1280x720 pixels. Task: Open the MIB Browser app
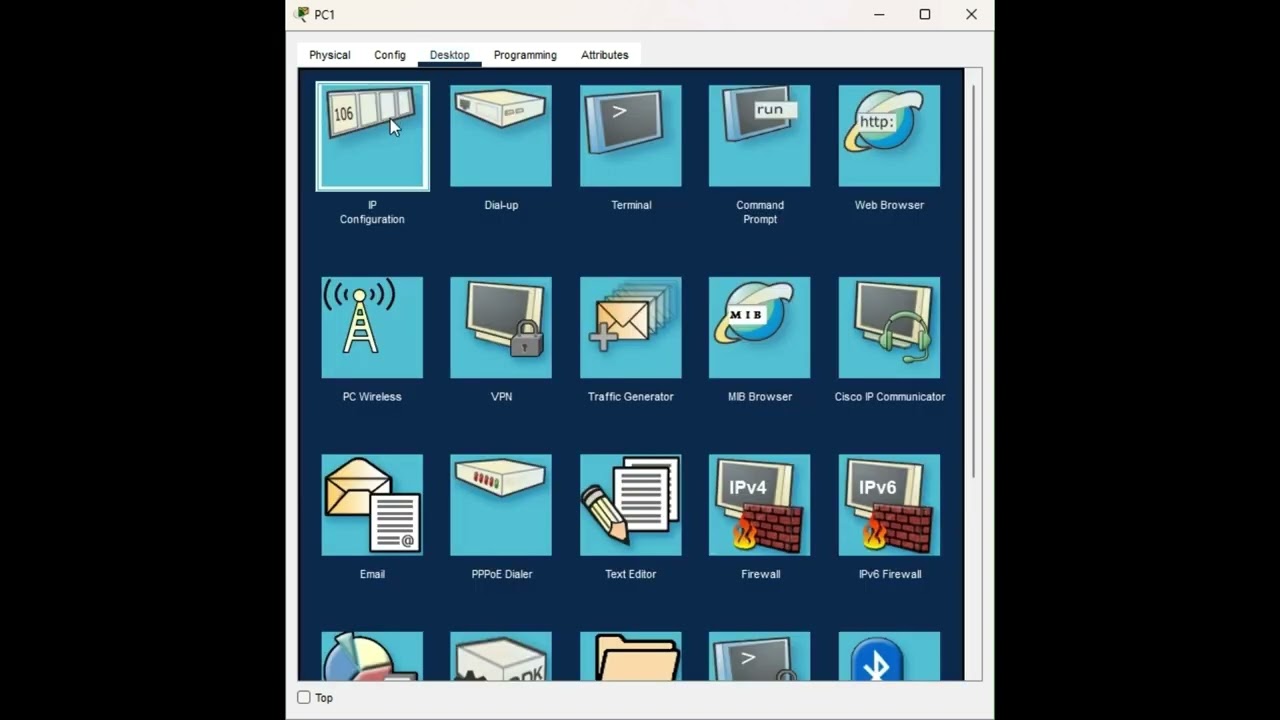click(760, 328)
